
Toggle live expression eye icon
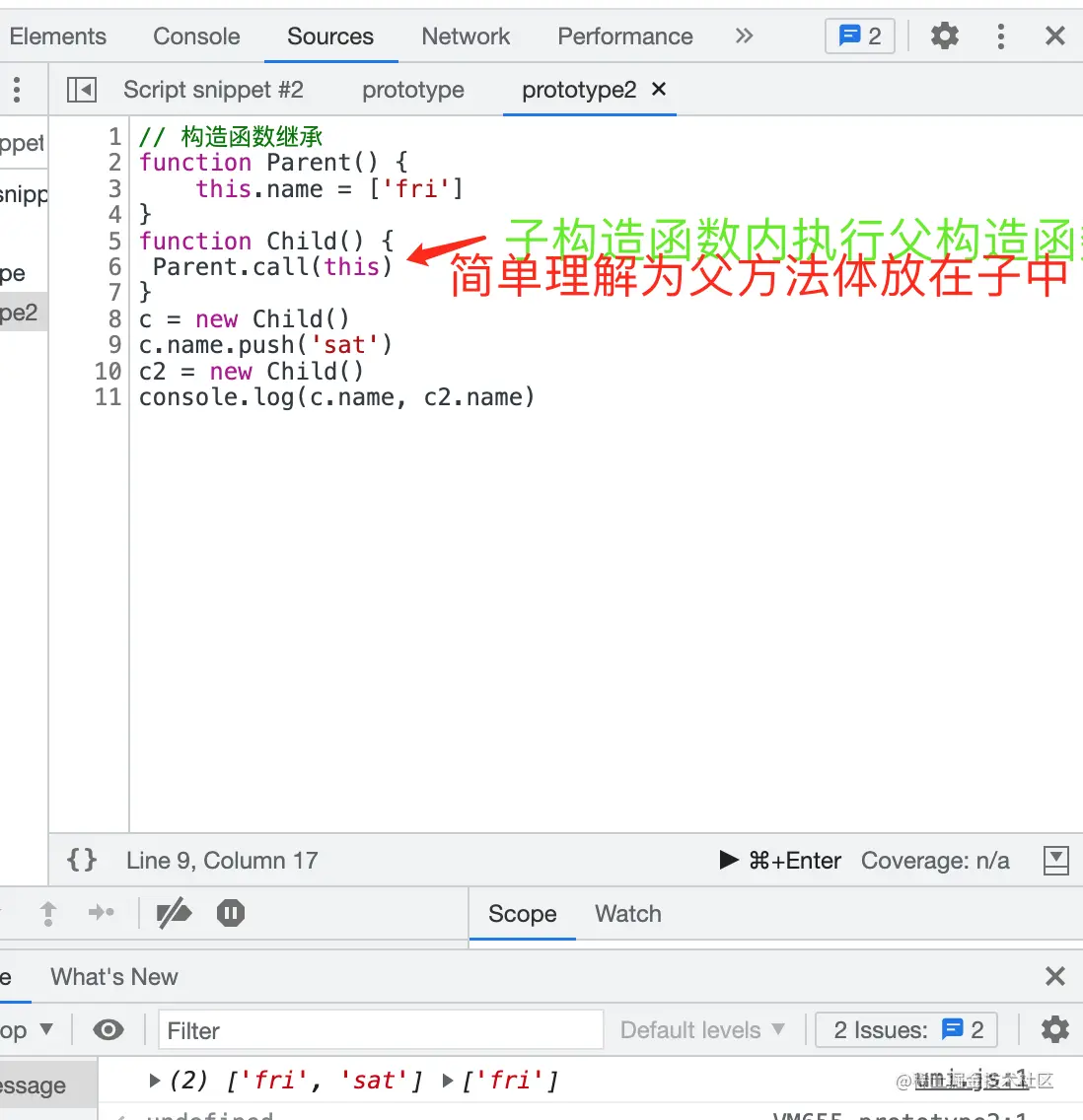(x=108, y=1030)
